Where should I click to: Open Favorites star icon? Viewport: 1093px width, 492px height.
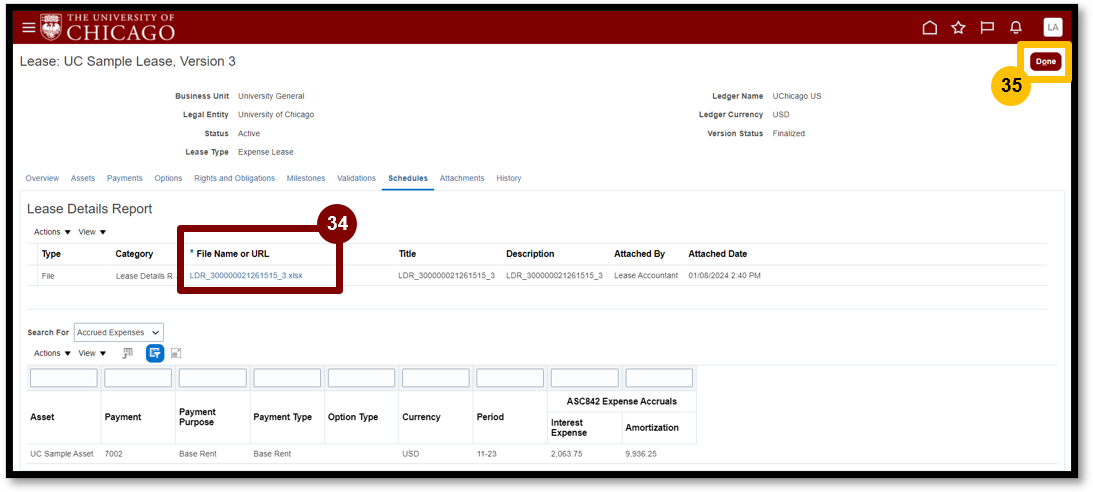[x=958, y=28]
